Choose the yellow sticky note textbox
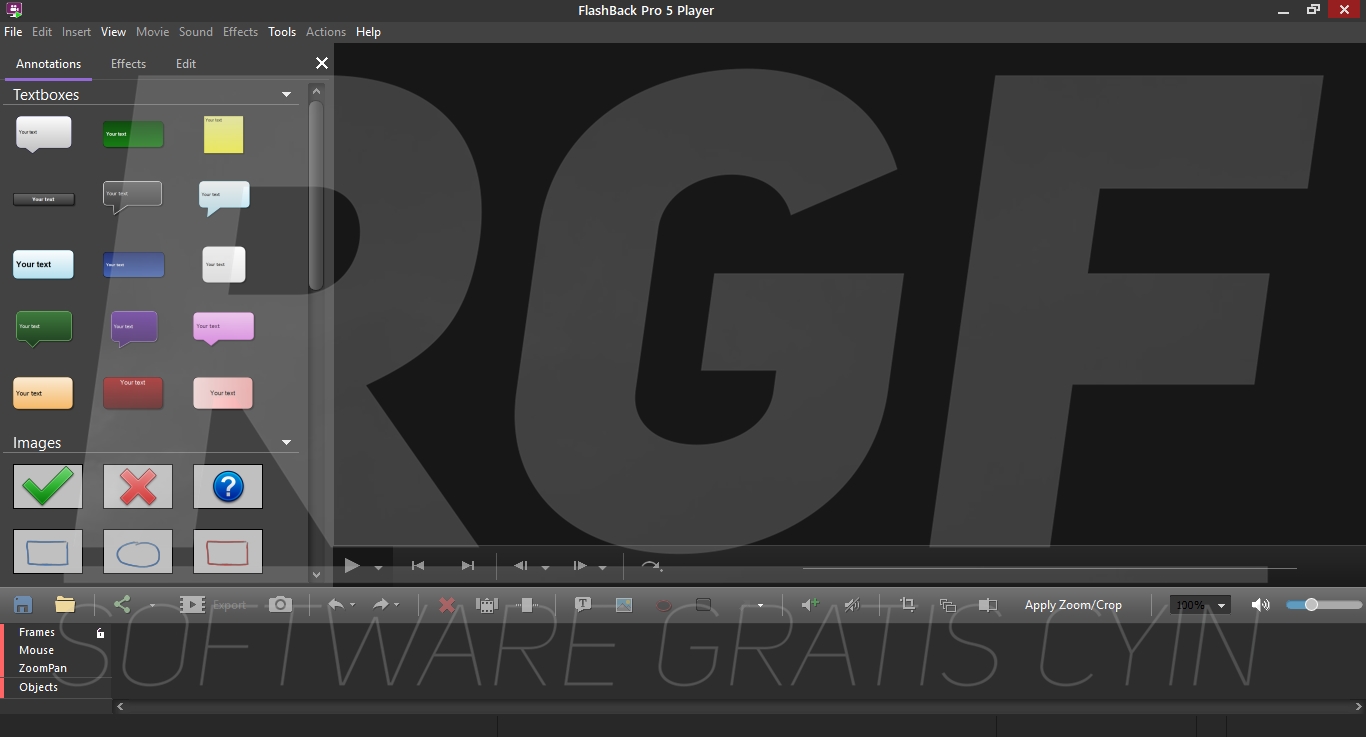Screen dimensions: 1367x737 click(223, 134)
